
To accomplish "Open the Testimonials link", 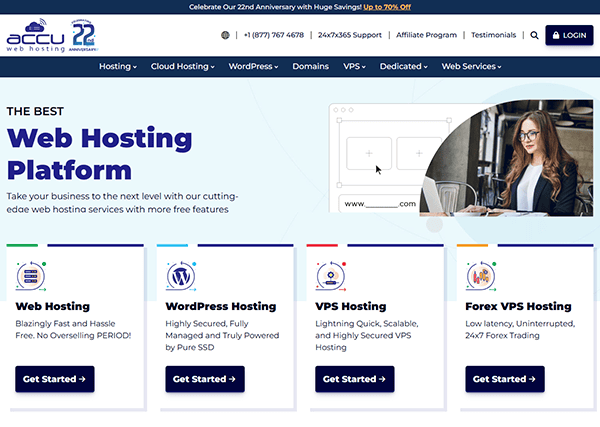I will [x=494, y=35].
